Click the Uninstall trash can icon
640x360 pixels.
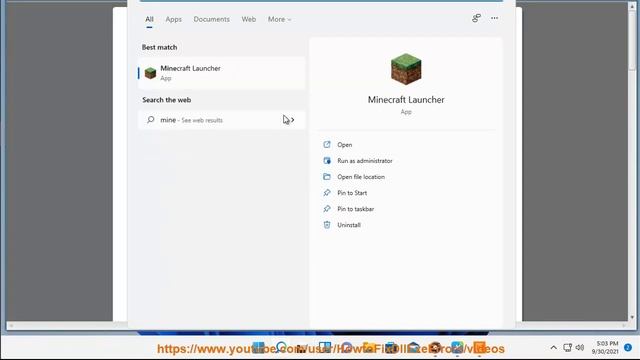point(327,224)
